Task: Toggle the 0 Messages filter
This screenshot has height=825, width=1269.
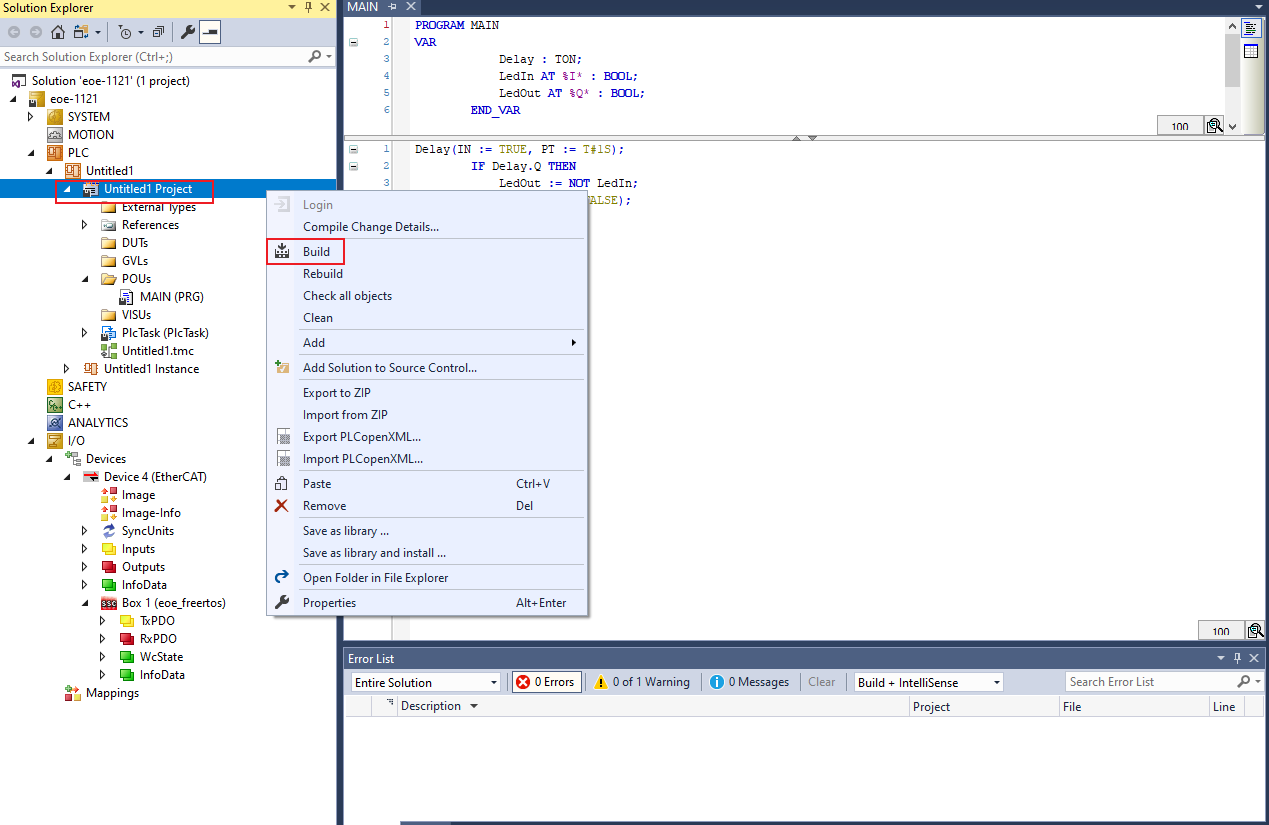Action: [x=749, y=682]
